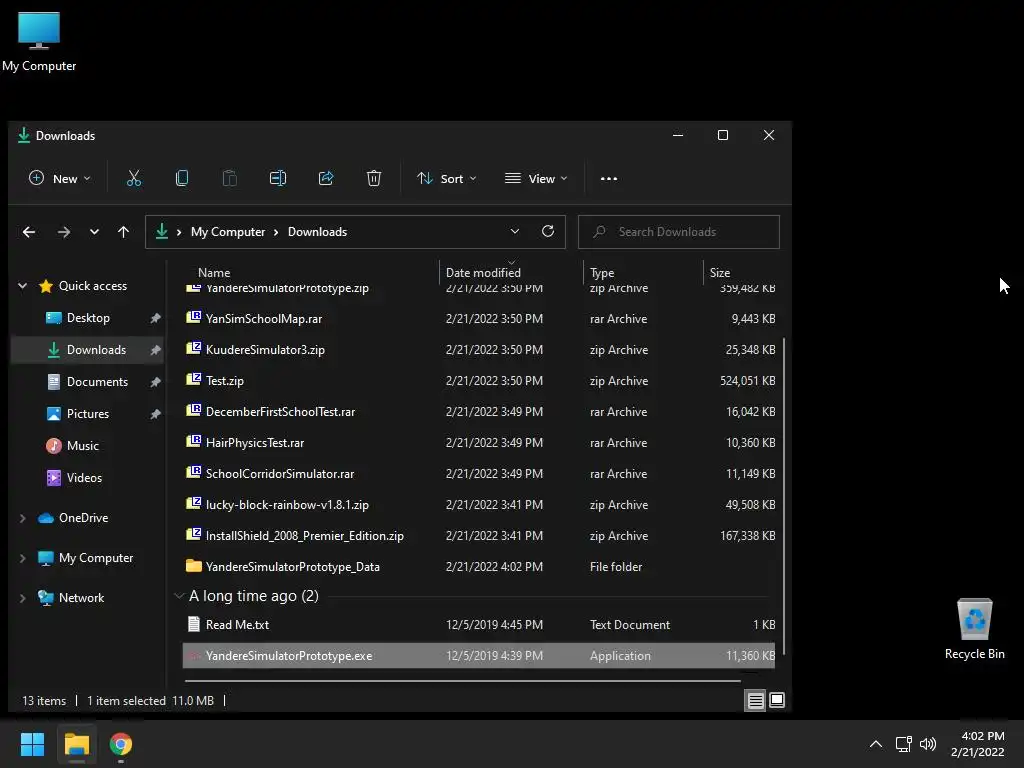
Task: Click the Windows Start button
Action: pyautogui.click(x=32, y=744)
